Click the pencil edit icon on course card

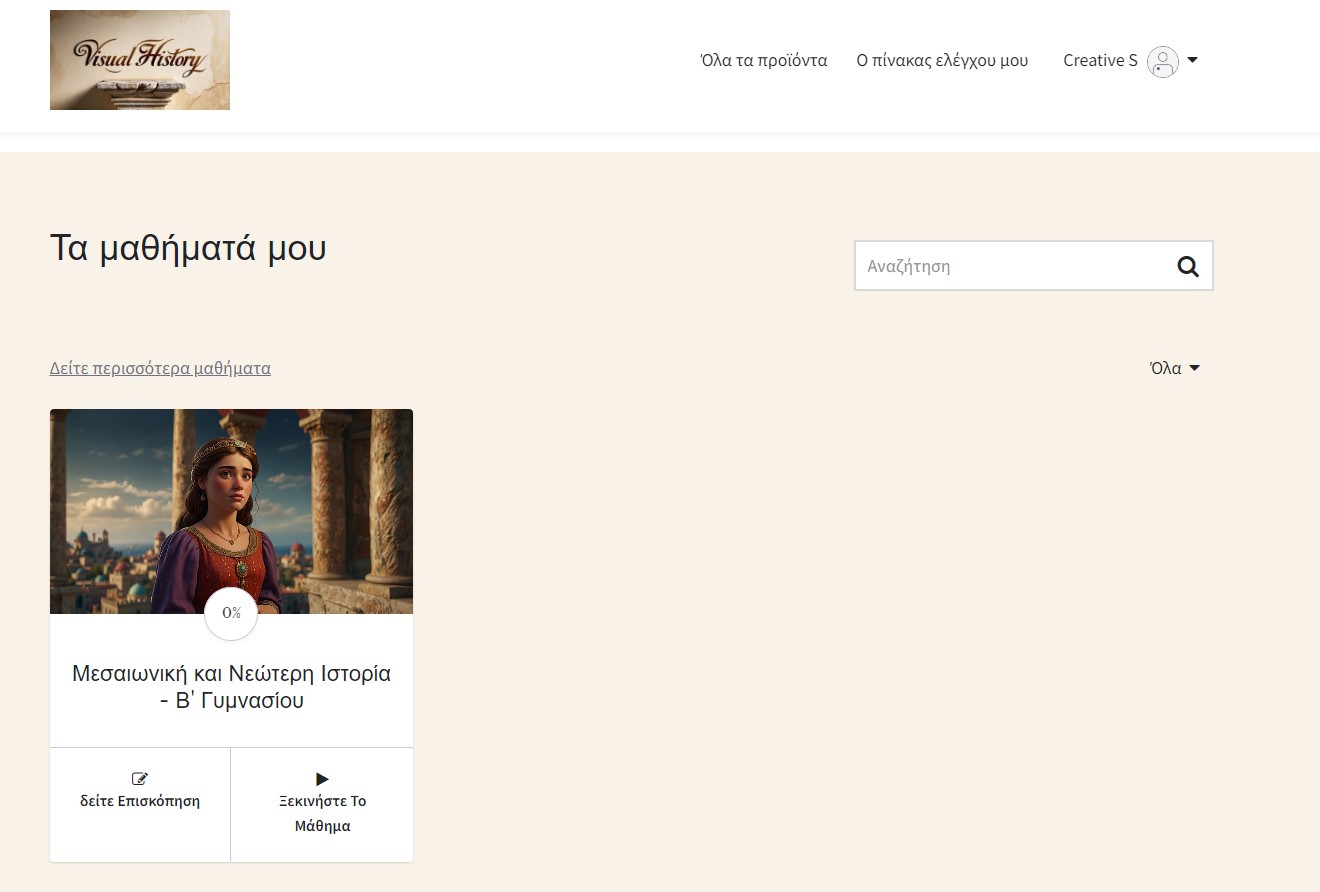click(x=140, y=779)
